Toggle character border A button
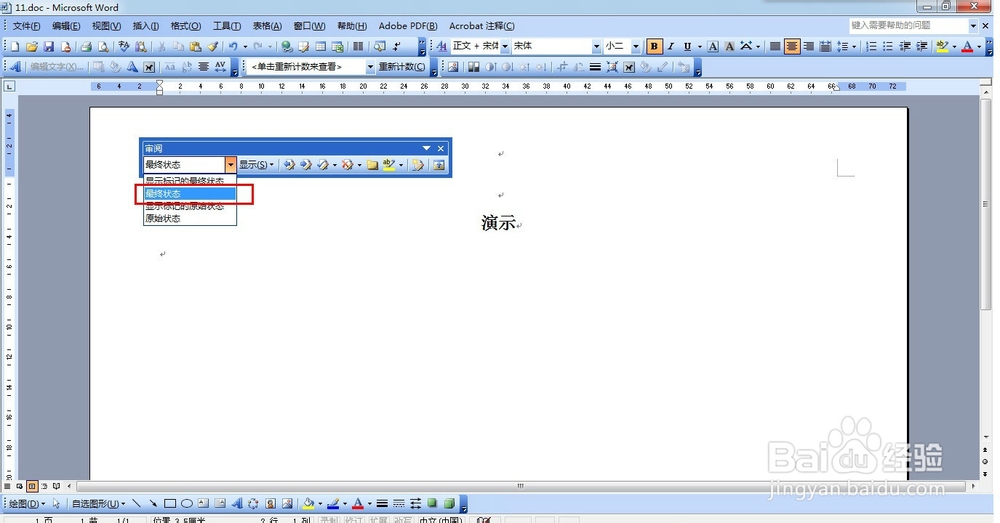1000x523 pixels. pyautogui.click(x=713, y=47)
